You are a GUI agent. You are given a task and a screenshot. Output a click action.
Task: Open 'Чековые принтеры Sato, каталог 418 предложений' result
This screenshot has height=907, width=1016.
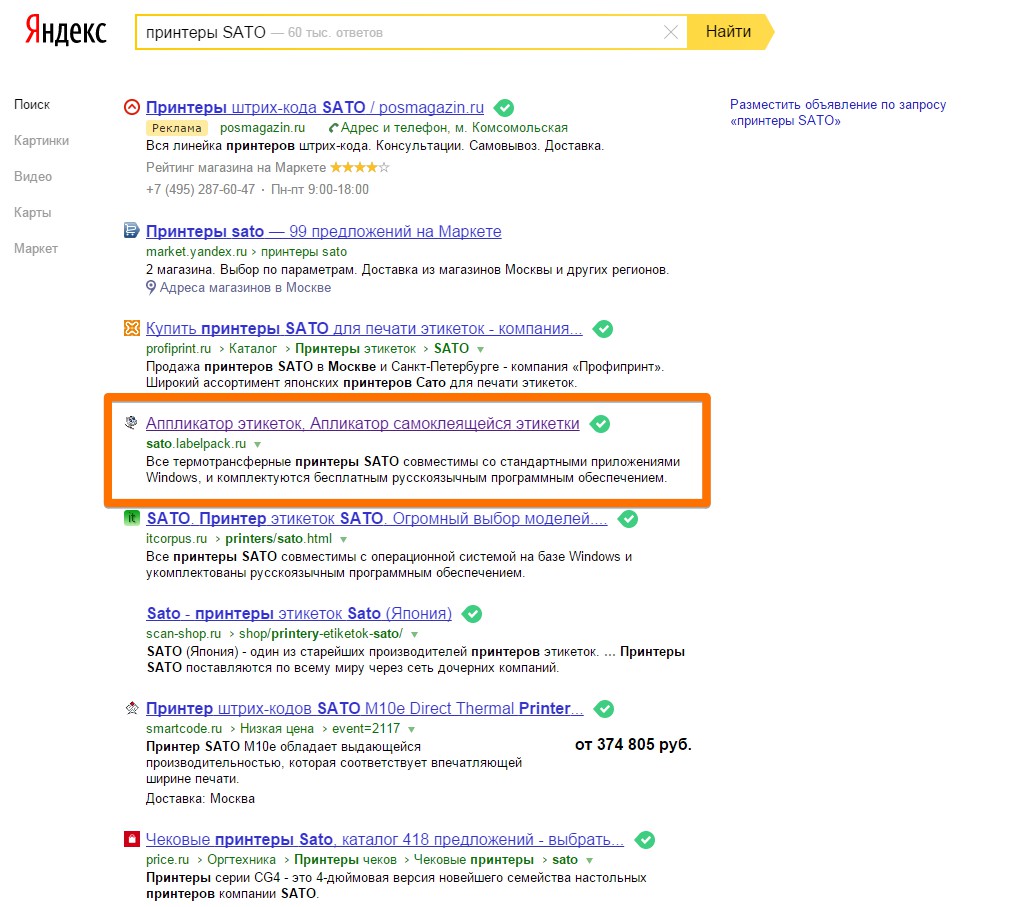click(385, 839)
